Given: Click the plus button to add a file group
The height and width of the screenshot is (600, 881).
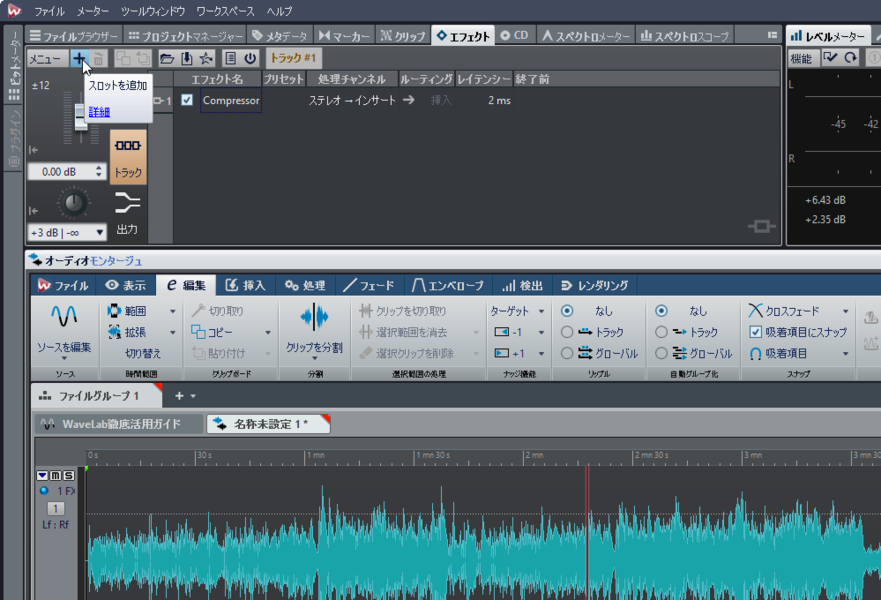Looking at the screenshot, I should (x=179, y=396).
